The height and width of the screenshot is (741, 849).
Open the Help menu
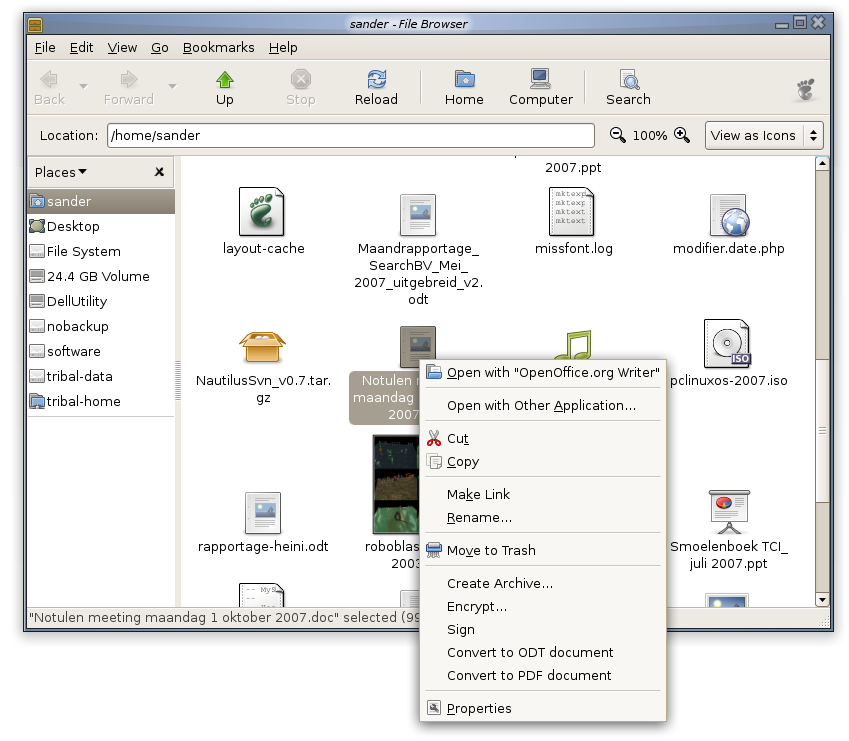tap(283, 48)
